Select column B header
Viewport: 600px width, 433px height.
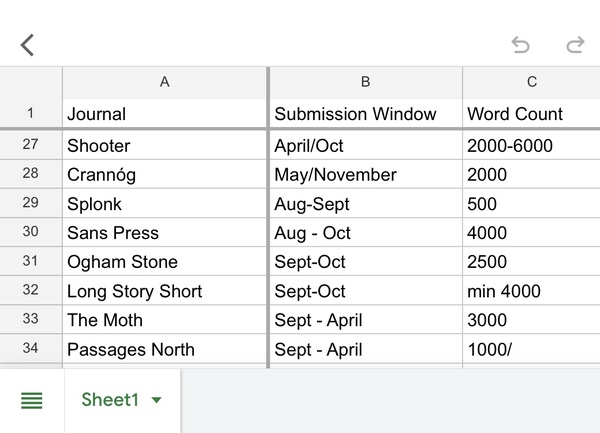coord(365,82)
